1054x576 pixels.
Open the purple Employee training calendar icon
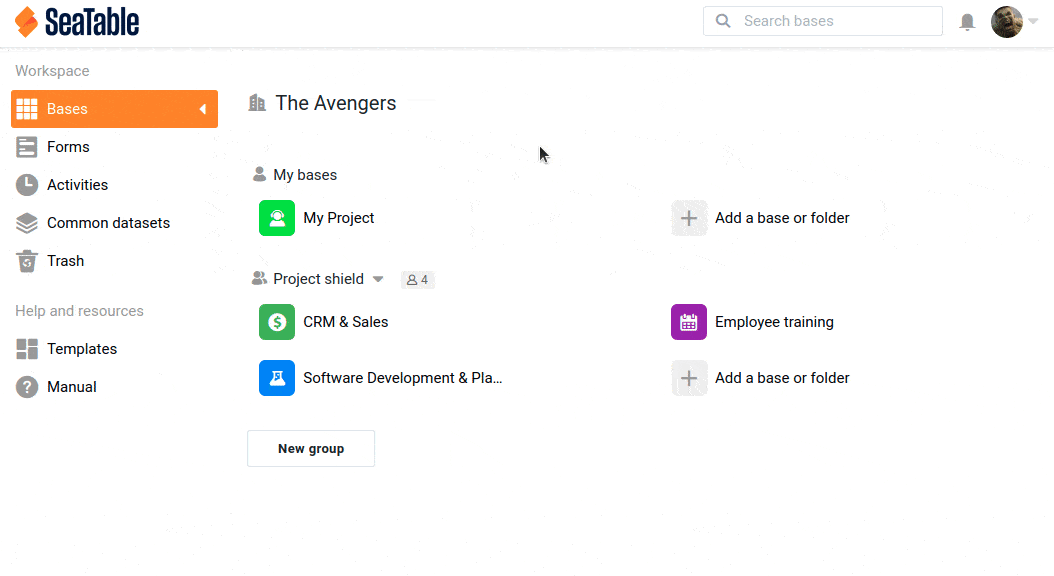pyautogui.click(x=689, y=322)
